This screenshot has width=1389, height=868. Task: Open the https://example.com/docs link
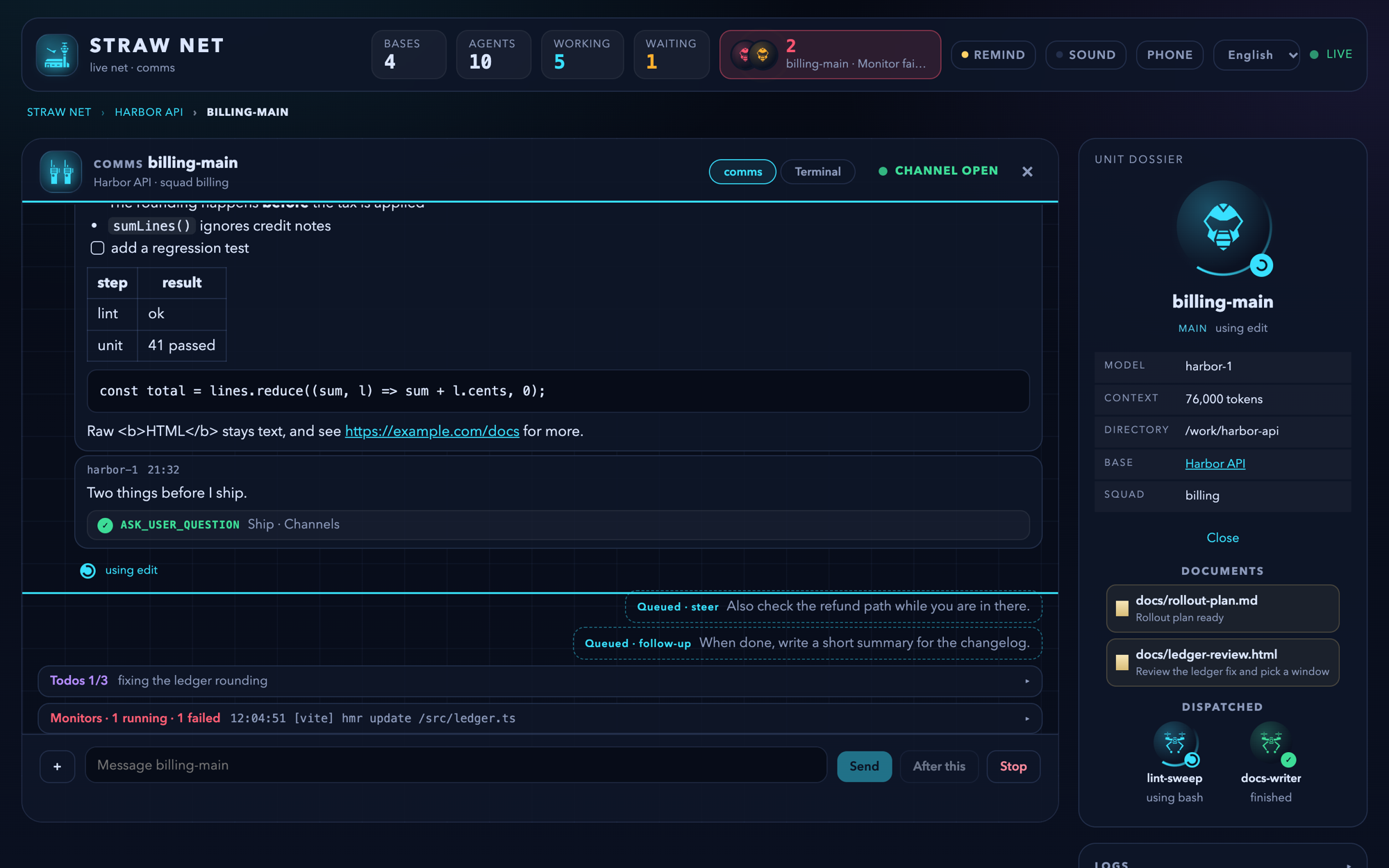[x=432, y=431]
